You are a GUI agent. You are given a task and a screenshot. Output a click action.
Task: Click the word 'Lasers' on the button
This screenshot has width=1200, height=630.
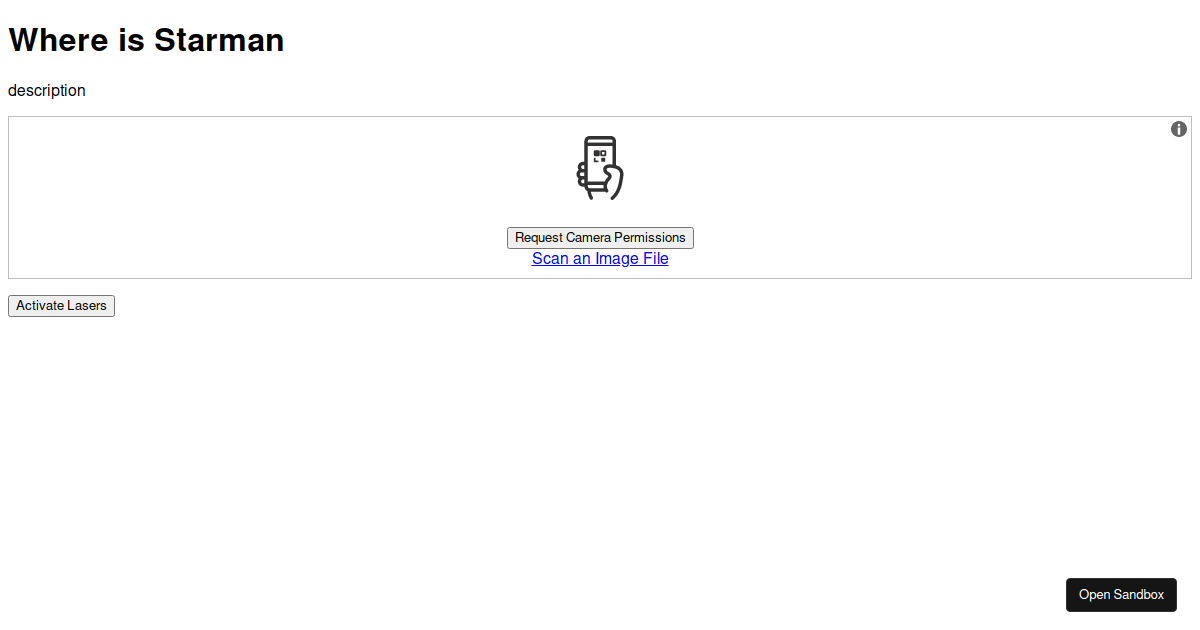coord(87,306)
